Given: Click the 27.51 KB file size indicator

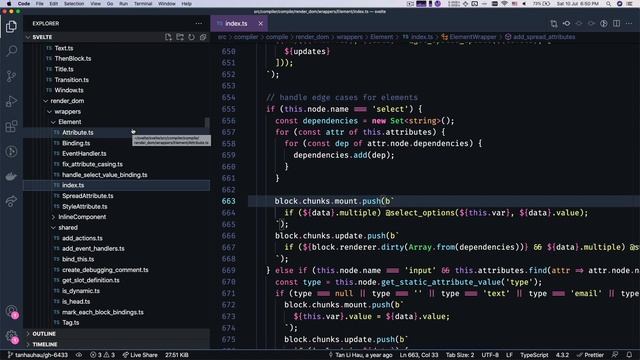Looking at the screenshot, I should tap(177, 355).
